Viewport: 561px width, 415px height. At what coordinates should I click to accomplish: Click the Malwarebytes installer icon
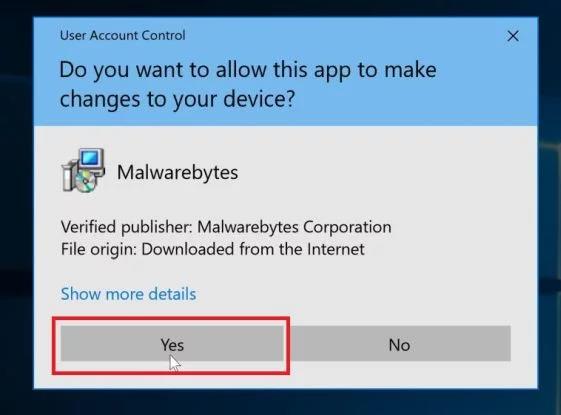[83, 170]
